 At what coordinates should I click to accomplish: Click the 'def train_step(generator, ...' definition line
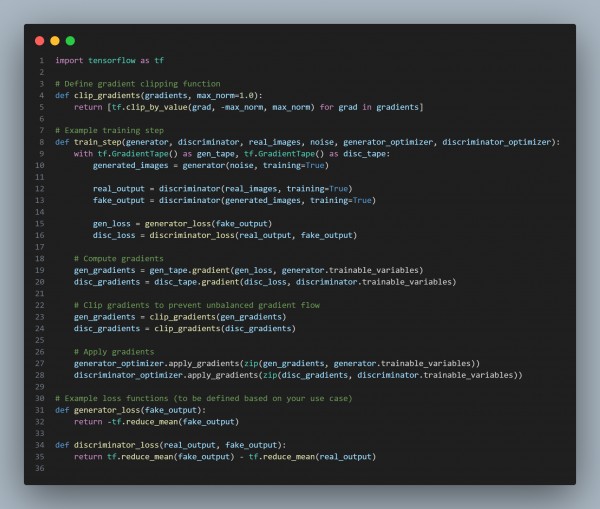(307, 142)
